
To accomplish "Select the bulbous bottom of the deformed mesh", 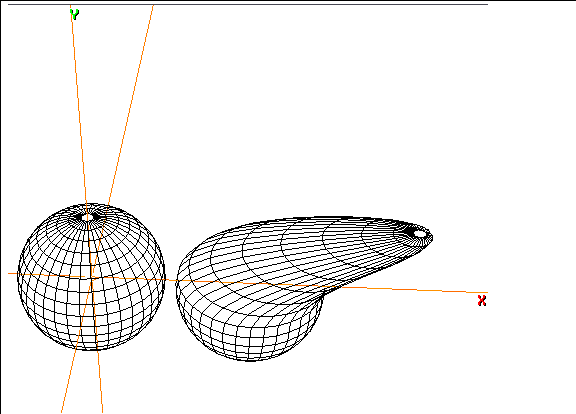I will pyautogui.click(x=250, y=331).
